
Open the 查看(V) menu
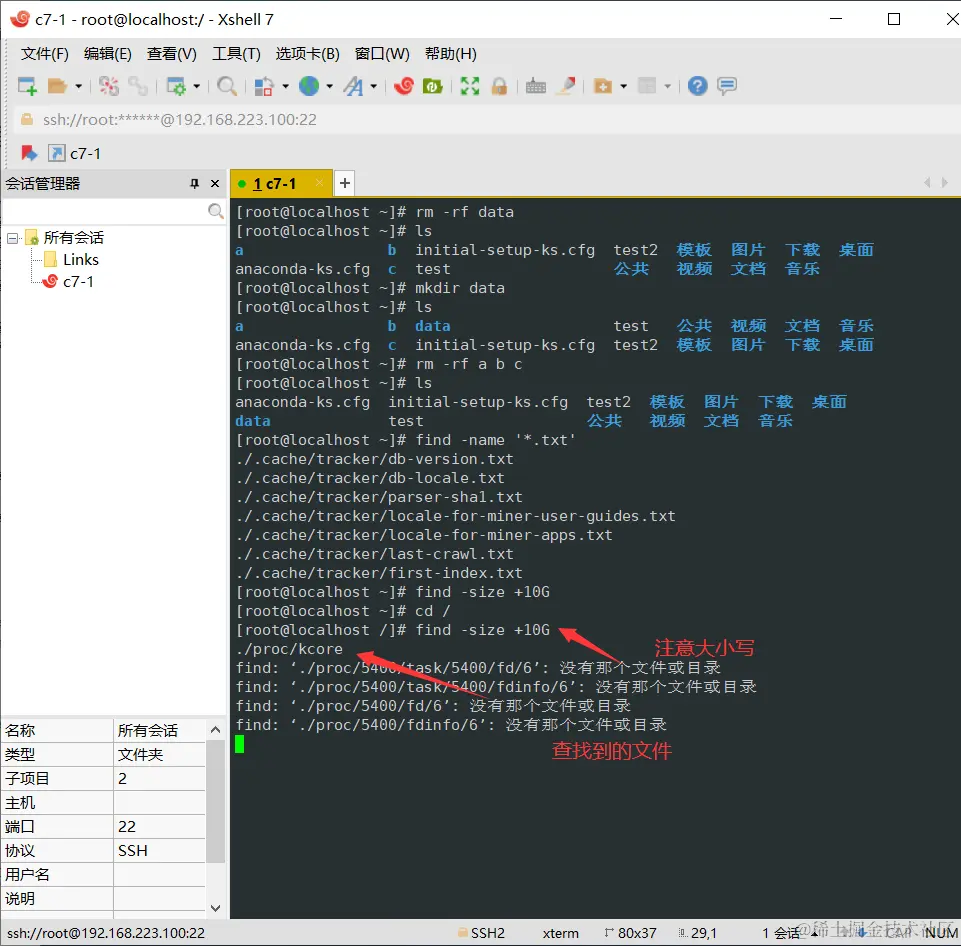[x=172, y=54]
